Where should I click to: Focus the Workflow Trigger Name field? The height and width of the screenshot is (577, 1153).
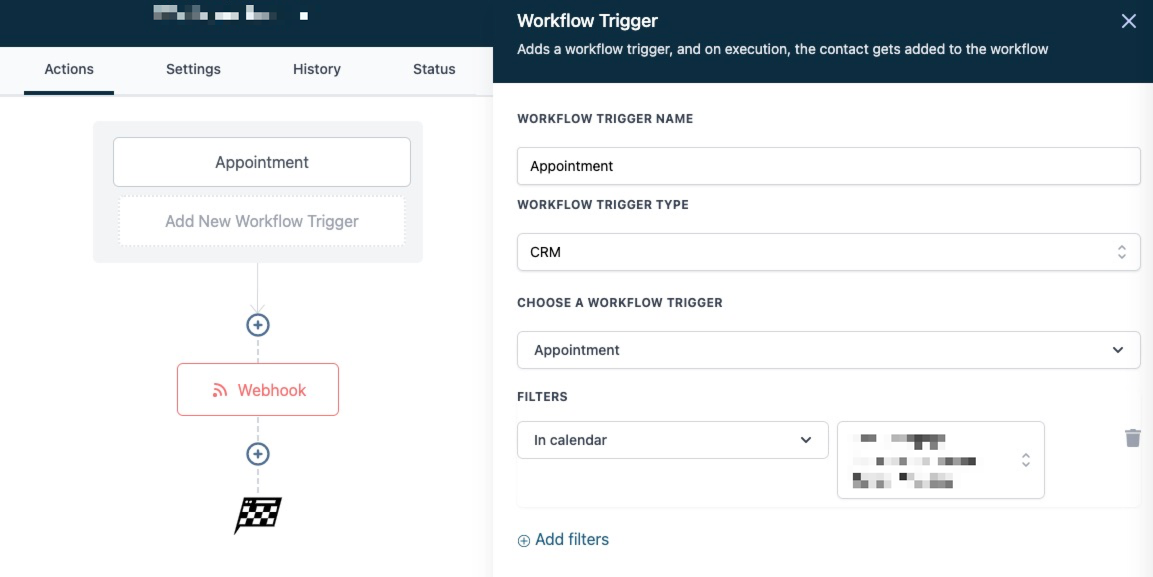pos(829,166)
